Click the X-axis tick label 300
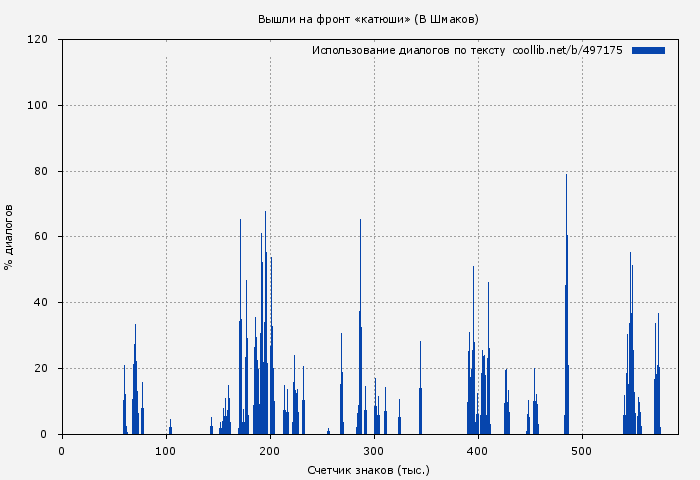The width and height of the screenshot is (700, 480). tap(374, 451)
